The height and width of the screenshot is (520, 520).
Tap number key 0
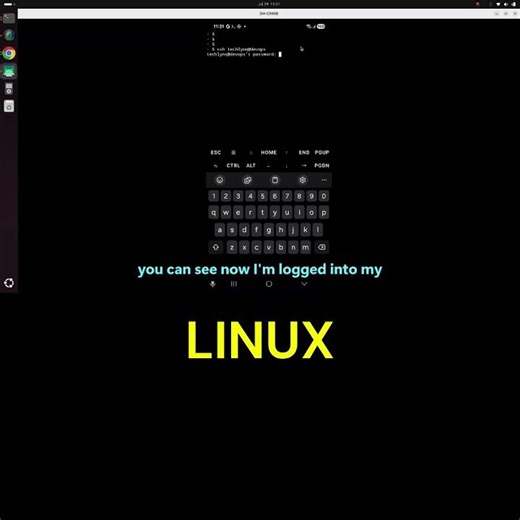tap(323, 196)
